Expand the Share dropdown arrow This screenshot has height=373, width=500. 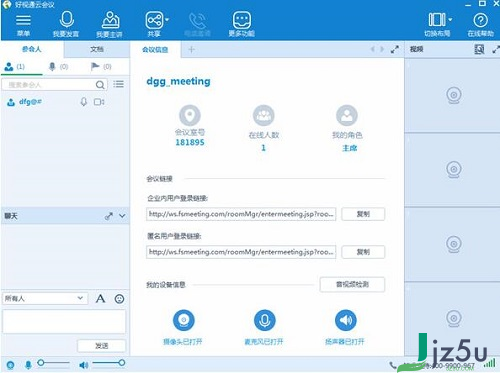pos(167,20)
